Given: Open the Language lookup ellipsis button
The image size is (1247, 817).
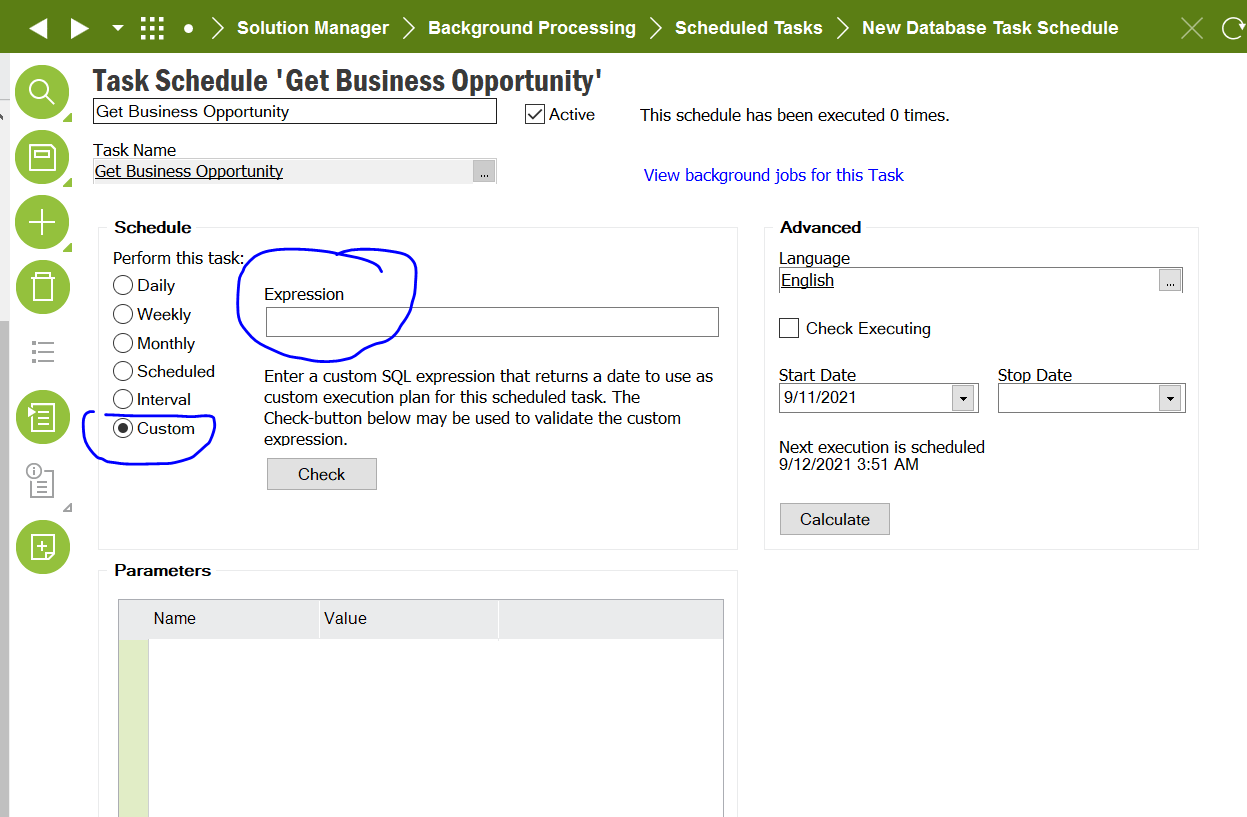Looking at the screenshot, I should (x=1170, y=281).
